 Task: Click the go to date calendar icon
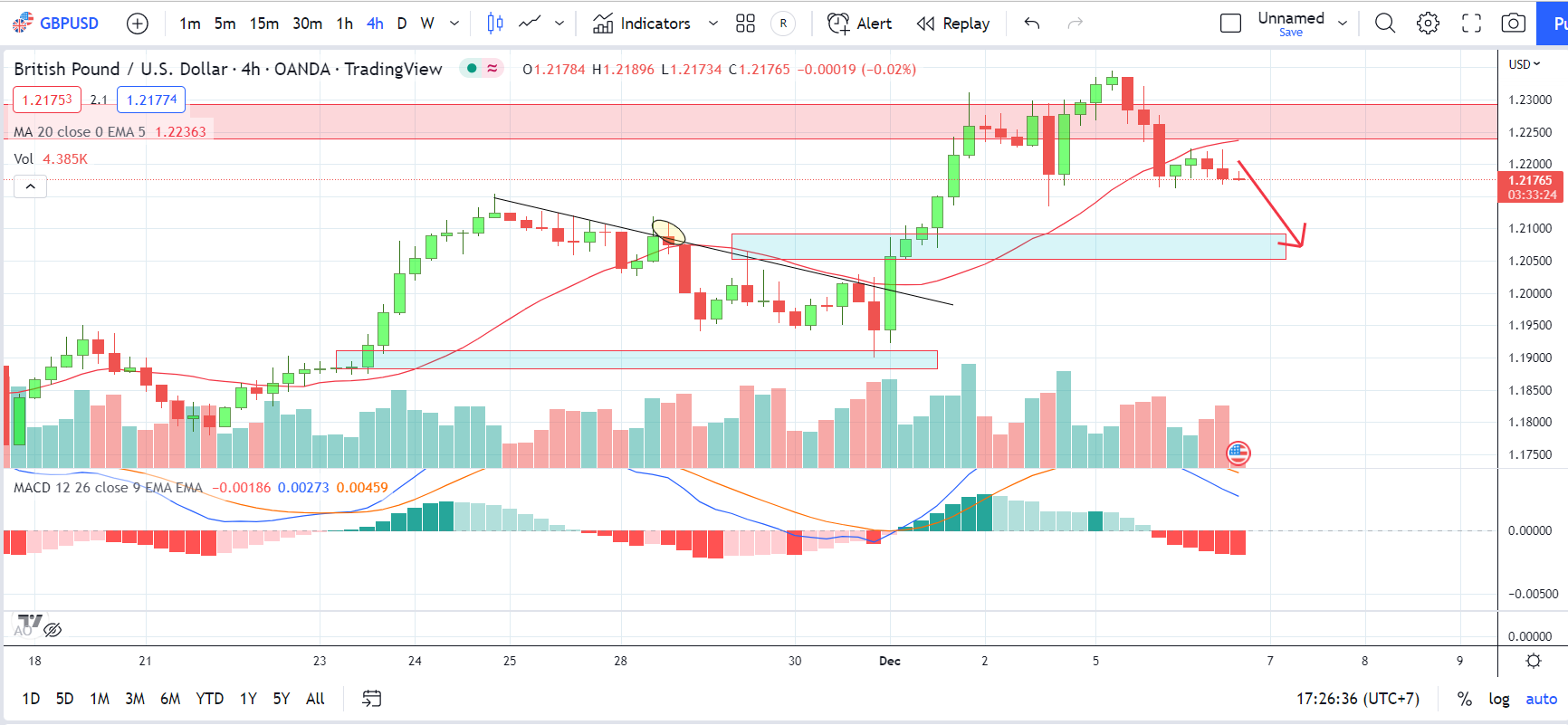pos(372,699)
